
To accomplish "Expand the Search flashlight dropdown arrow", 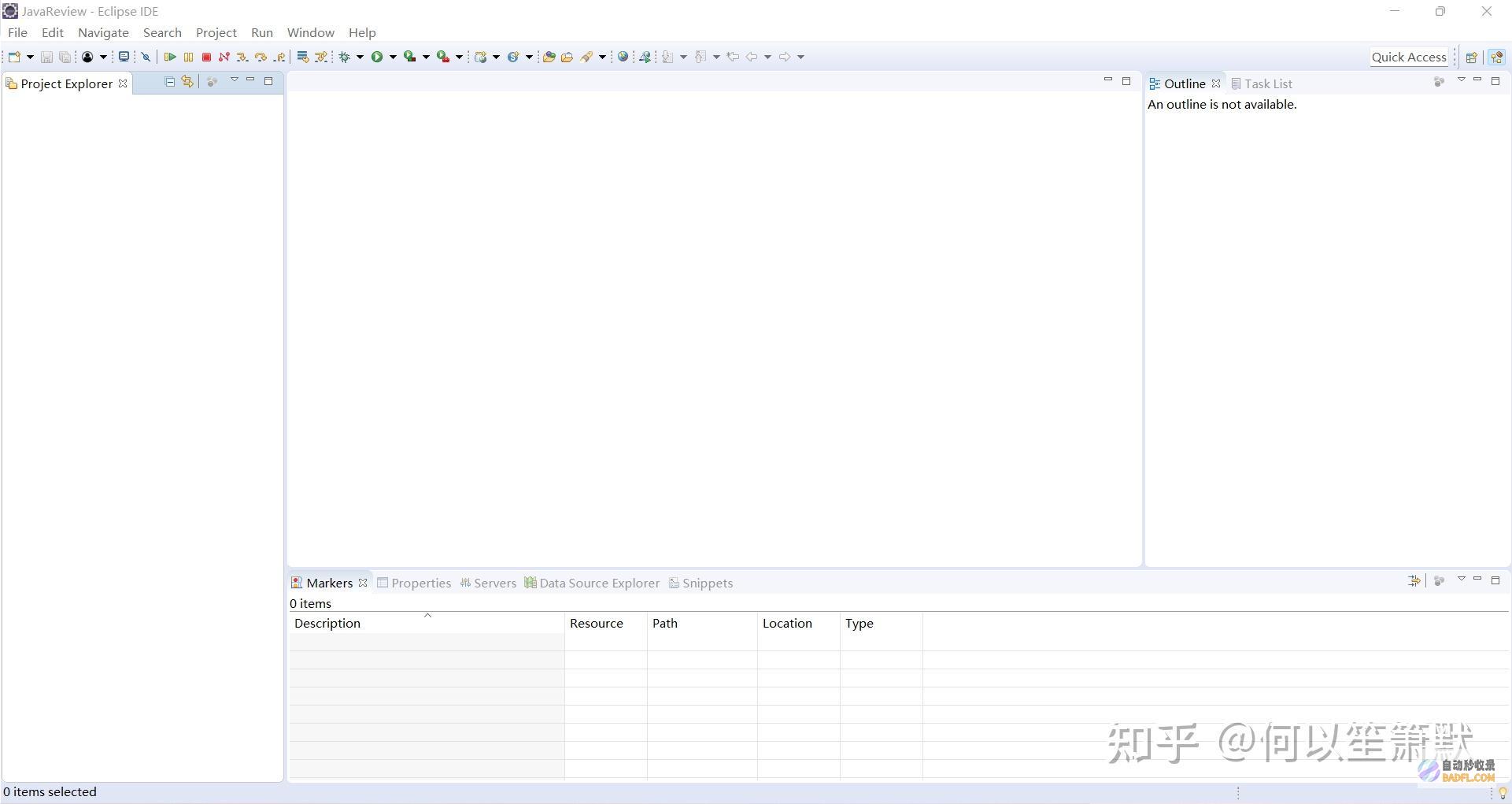I will 602,57.
